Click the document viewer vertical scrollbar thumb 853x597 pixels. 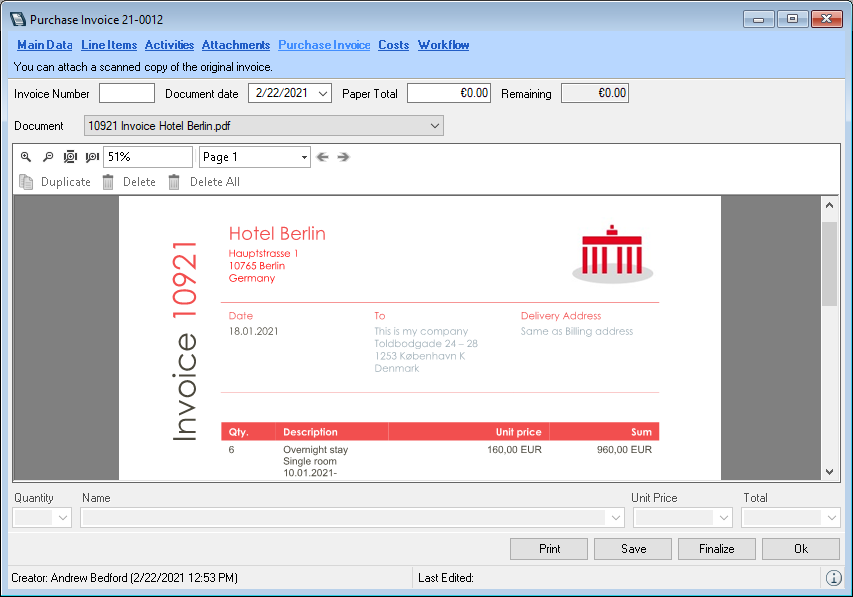(x=829, y=263)
